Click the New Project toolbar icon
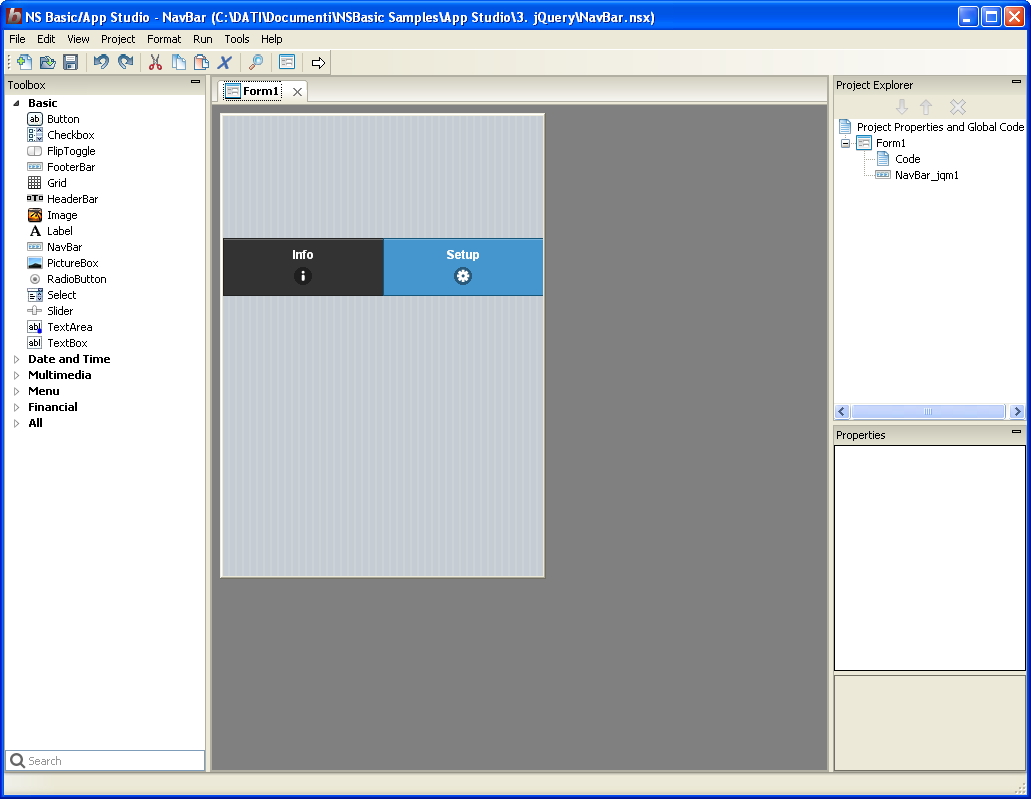This screenshot has width=1031, height=799. (24, 62)
